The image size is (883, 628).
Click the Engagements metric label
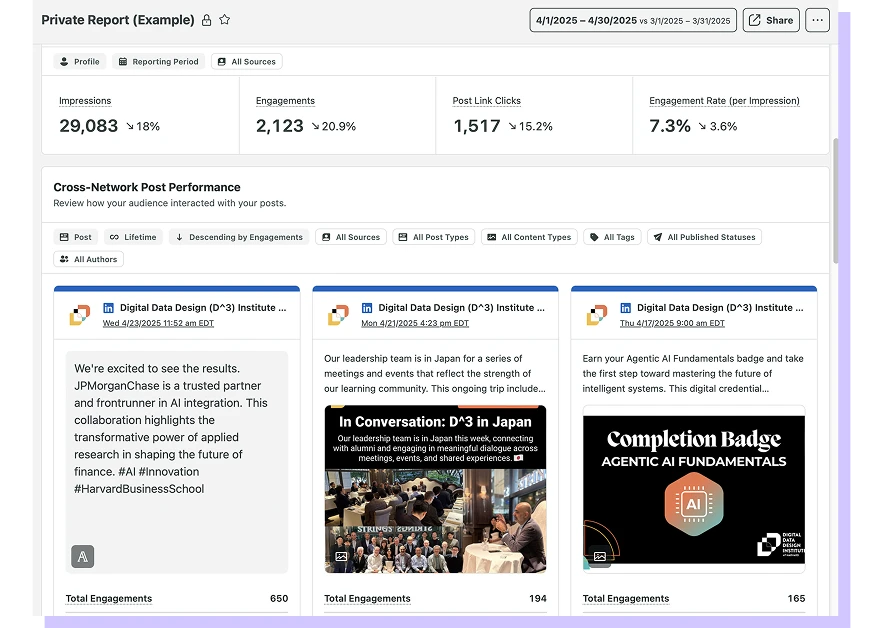click(285, 101)
